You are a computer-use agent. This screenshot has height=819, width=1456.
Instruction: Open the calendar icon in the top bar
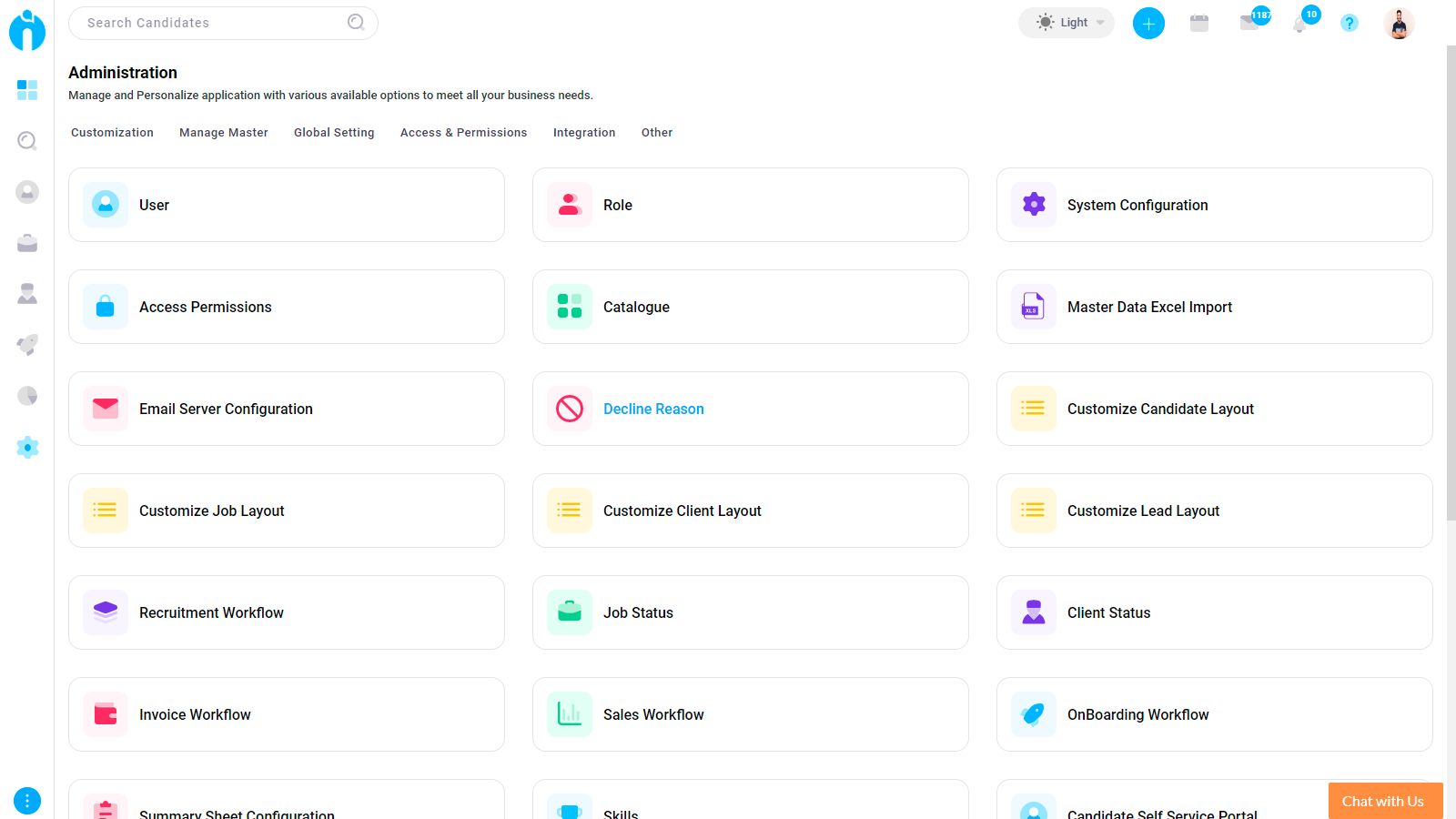[x=1198, y=23]
